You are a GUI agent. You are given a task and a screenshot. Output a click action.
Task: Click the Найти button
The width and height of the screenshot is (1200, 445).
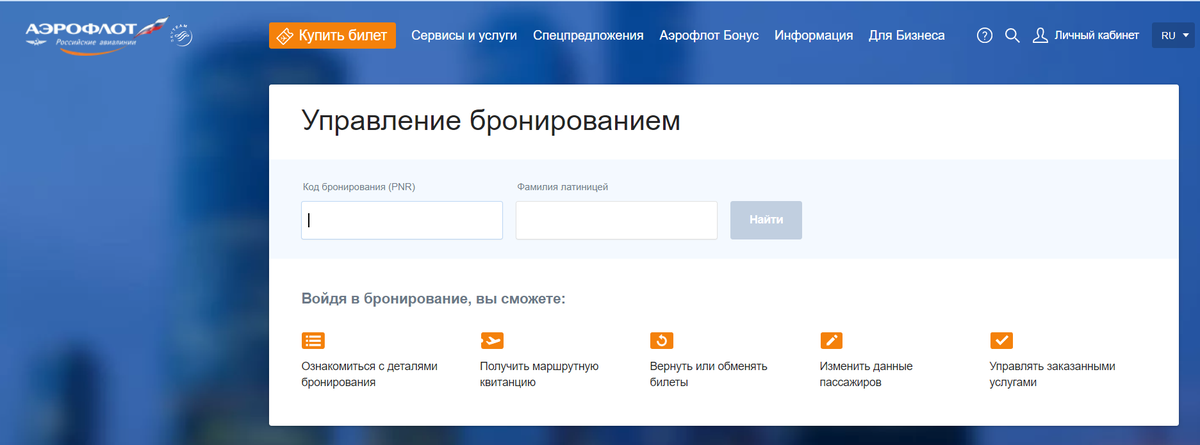point(766,220)
